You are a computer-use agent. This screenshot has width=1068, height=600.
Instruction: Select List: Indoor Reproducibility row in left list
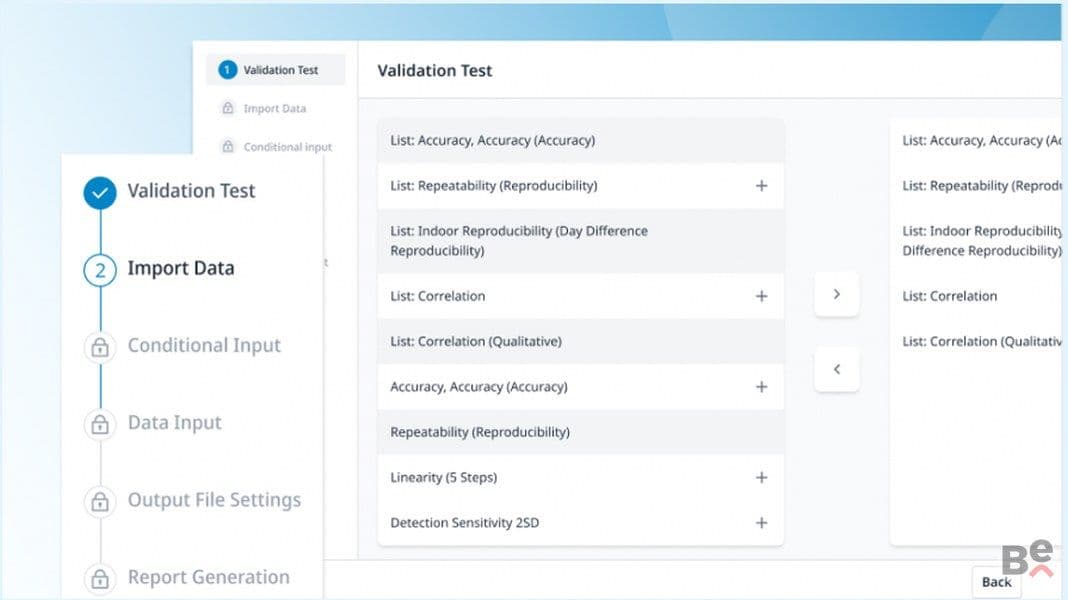point(580,241)
